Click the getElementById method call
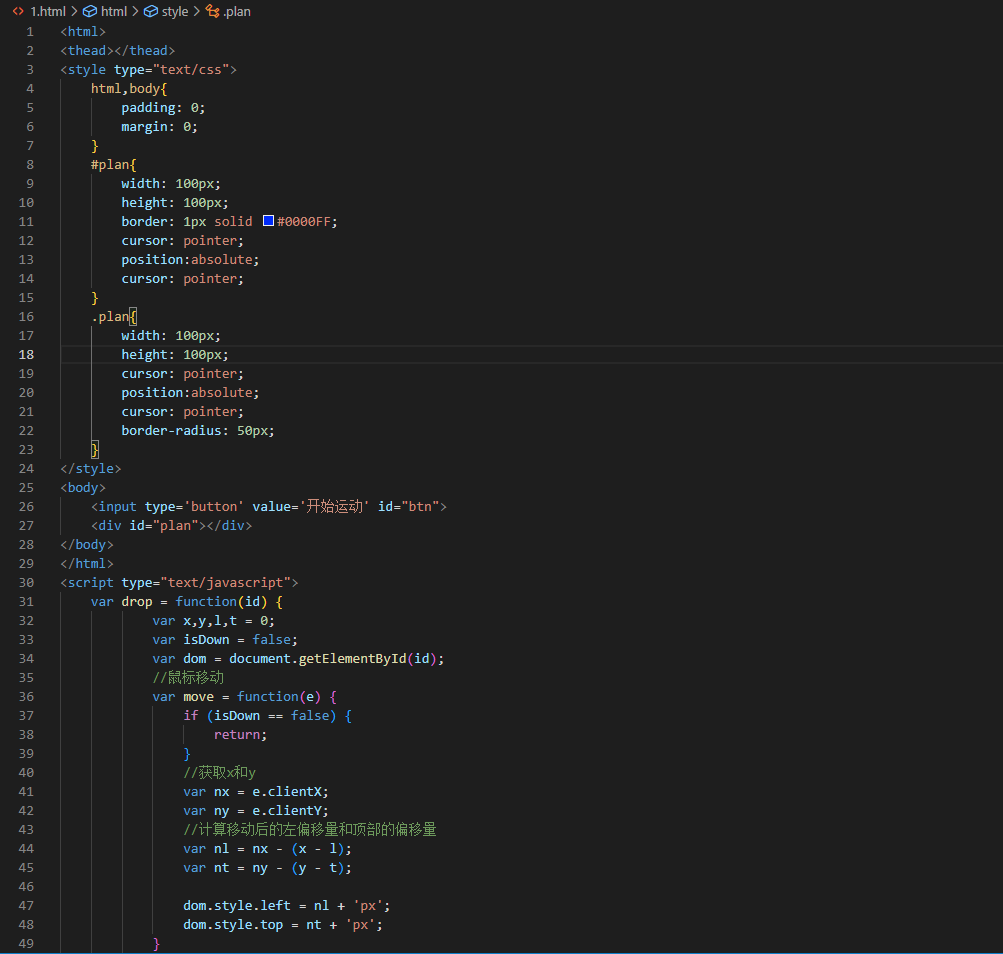Viewport: 1003px width, 954px height. tap(354, 658)
